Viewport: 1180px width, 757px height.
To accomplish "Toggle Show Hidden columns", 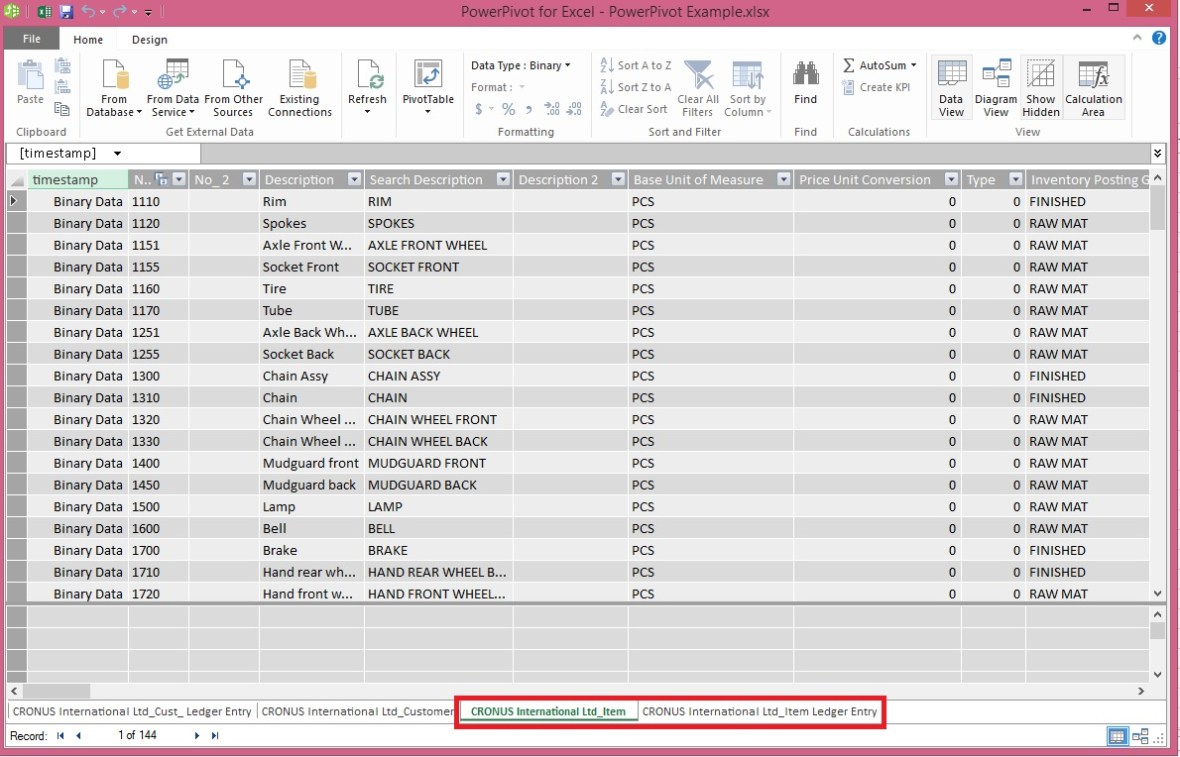I will tap(1040, 87).
